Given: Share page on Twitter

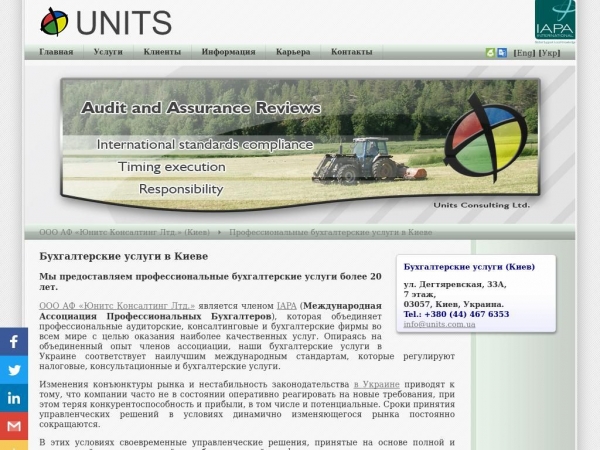Looking at the screenshot, I should [x=14, y=370].
